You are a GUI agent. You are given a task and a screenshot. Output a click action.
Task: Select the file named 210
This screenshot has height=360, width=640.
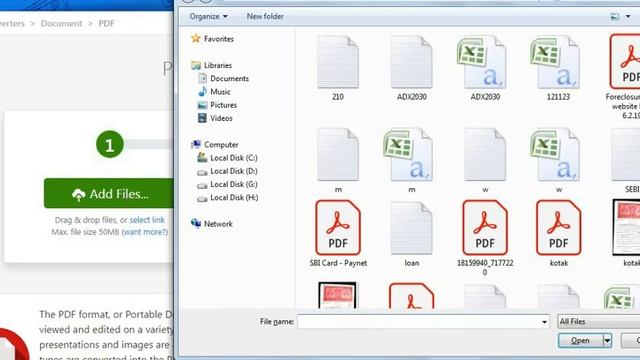coord(338,68)
